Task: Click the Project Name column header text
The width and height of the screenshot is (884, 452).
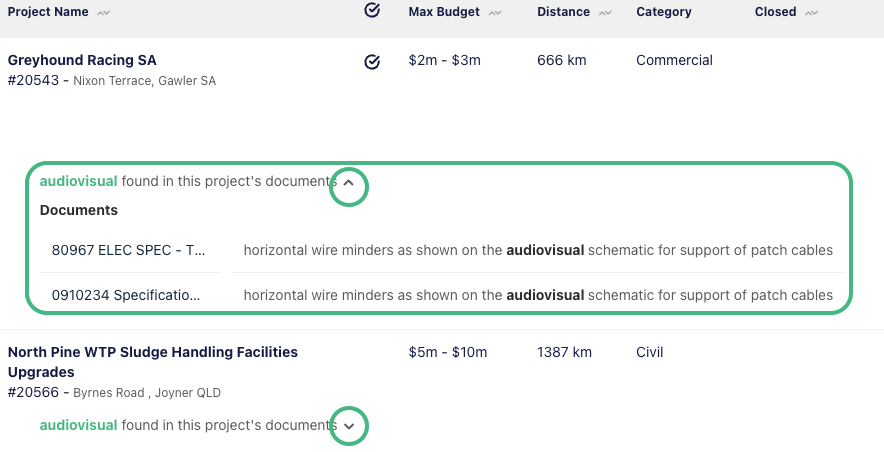Action: [48, 12]
